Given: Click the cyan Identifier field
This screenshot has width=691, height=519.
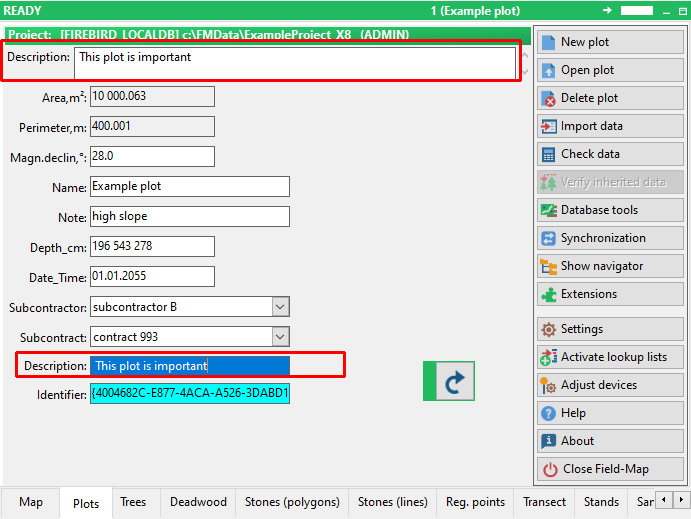Looking at the screenshot, I should click(x=190, y=393).
